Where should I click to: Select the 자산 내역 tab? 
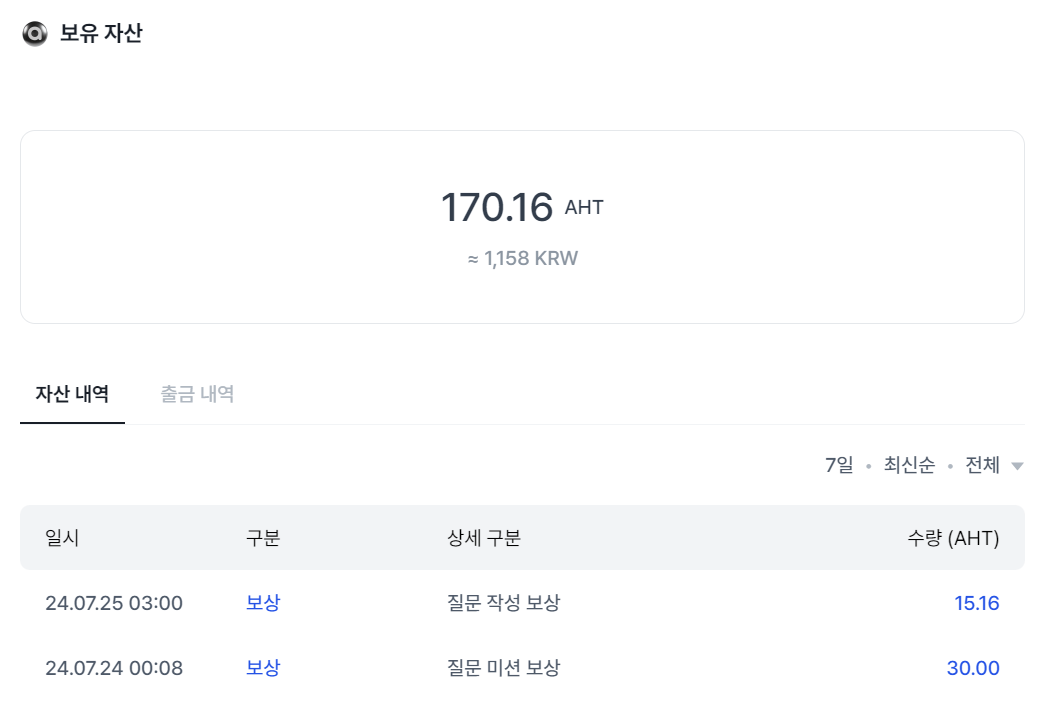(x=71, y=394)
